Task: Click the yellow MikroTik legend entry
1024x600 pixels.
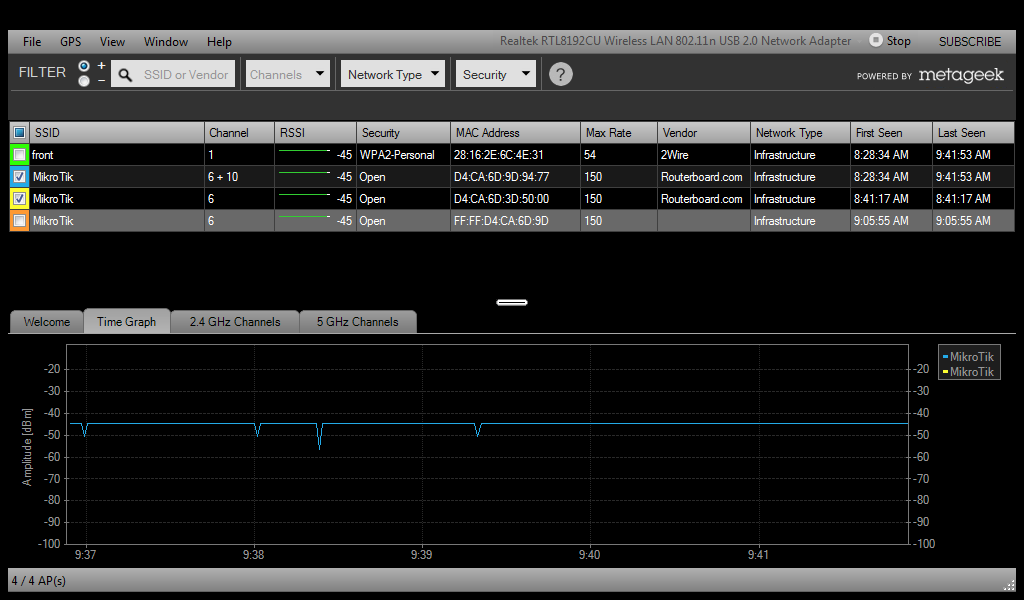Action: pyautogui.click(x=968, y=371)
